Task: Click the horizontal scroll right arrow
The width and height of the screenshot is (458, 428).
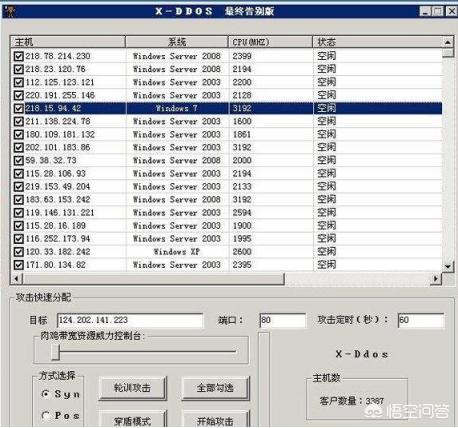Action: pos(435,278)
